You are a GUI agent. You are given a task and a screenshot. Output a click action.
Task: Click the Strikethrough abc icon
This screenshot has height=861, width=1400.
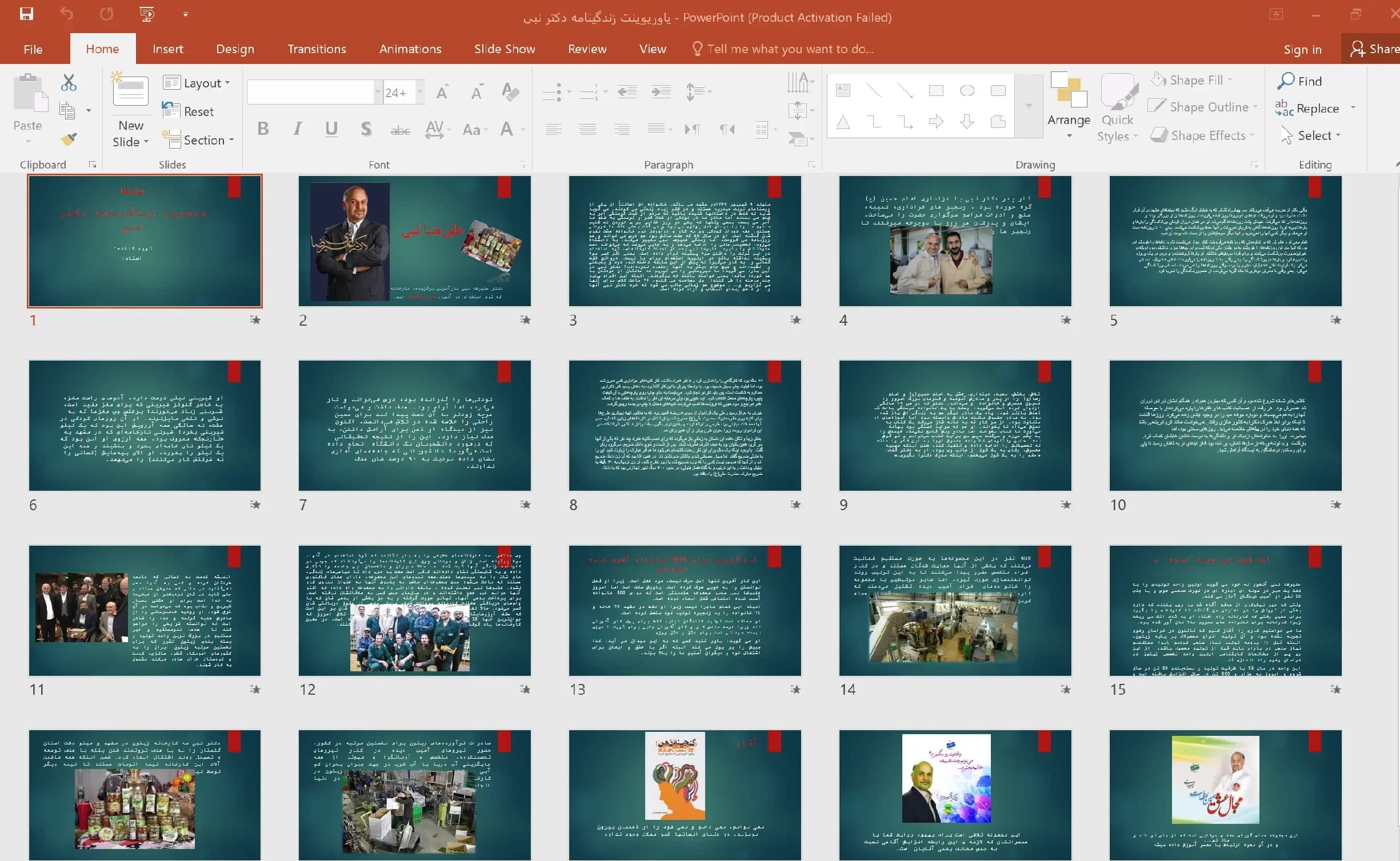pyautogui.click(x=400, y=130)
